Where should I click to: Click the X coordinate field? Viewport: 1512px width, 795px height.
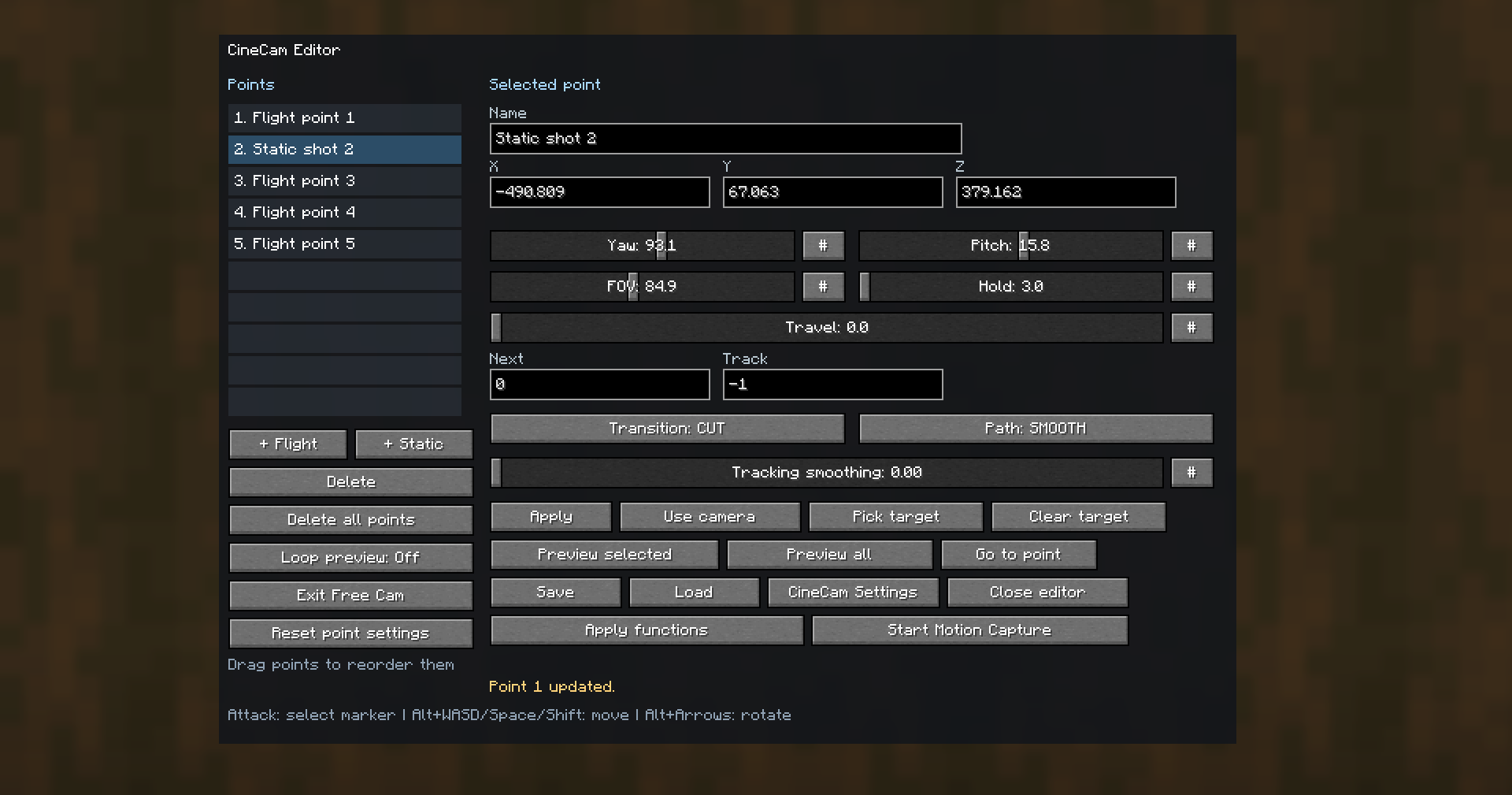click(599, 192)
